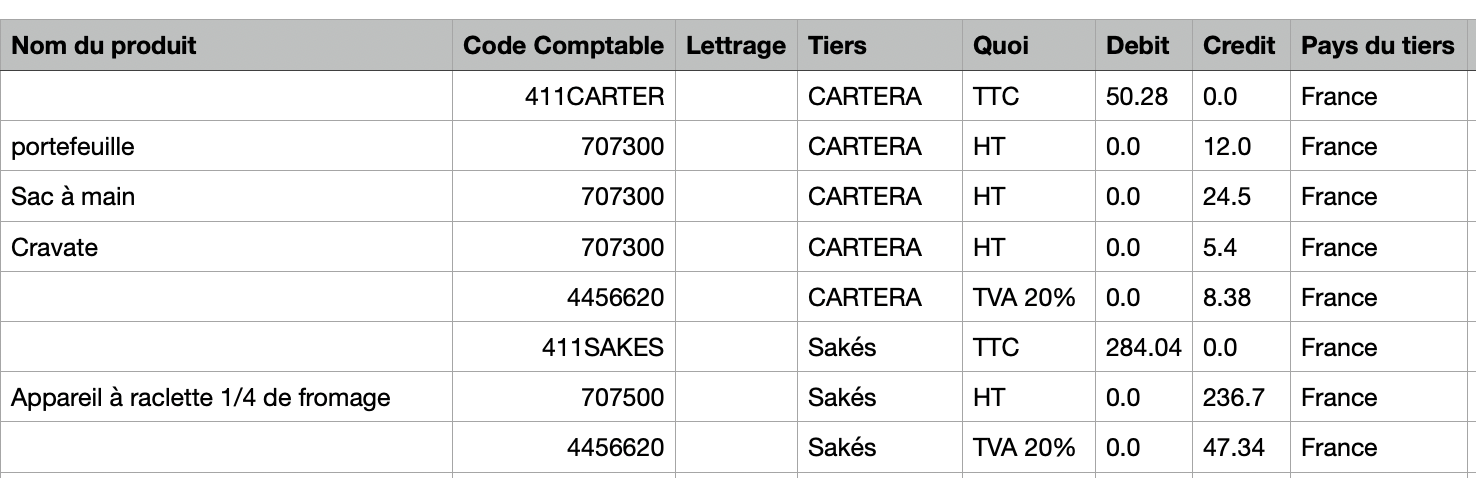Click 'Appareil à raclette 1/4 de fromage' cell
The height and width of the screenshot is (478, 1476).
click(226, 397)
